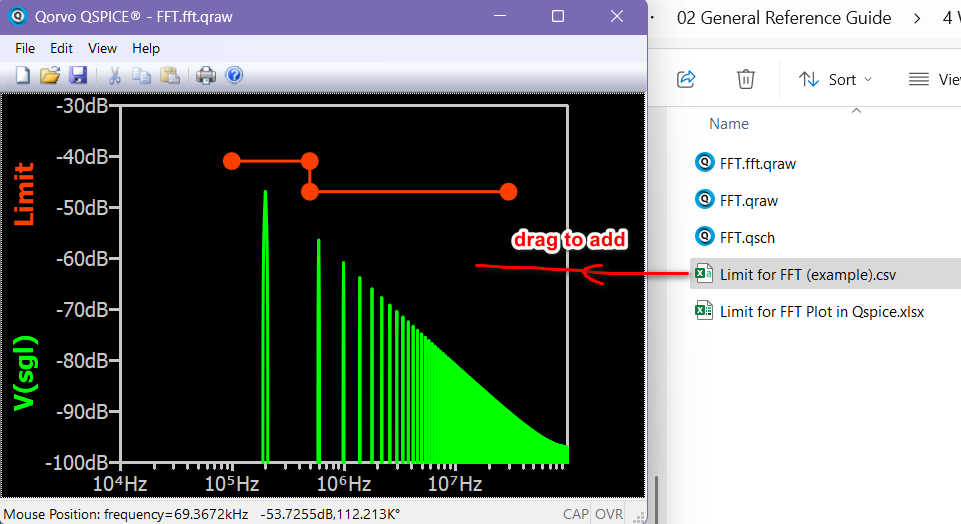Click the Copy toolbar icon

142,75
